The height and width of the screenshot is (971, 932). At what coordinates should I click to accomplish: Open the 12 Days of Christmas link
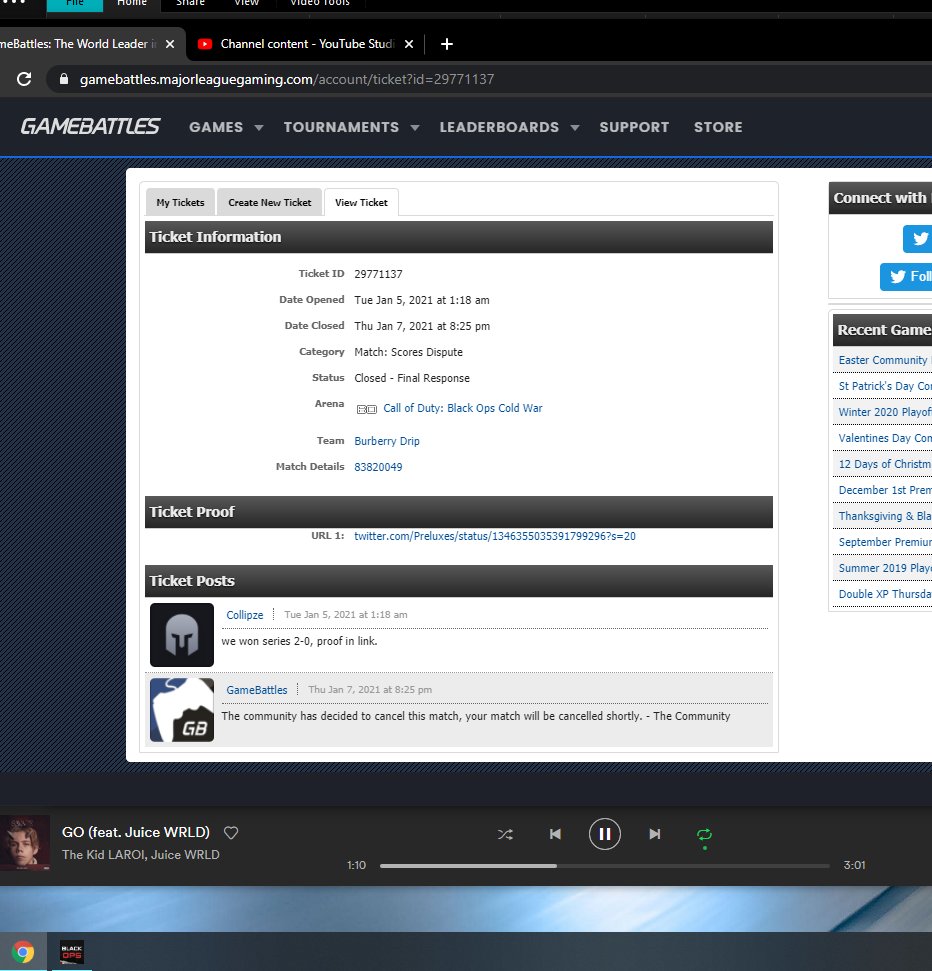pos(884,464)
